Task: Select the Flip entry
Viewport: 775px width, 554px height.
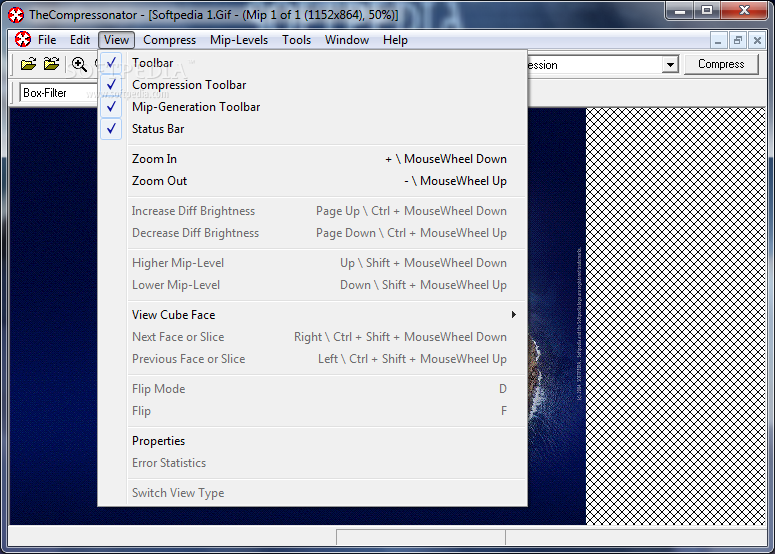Action: 313,411
